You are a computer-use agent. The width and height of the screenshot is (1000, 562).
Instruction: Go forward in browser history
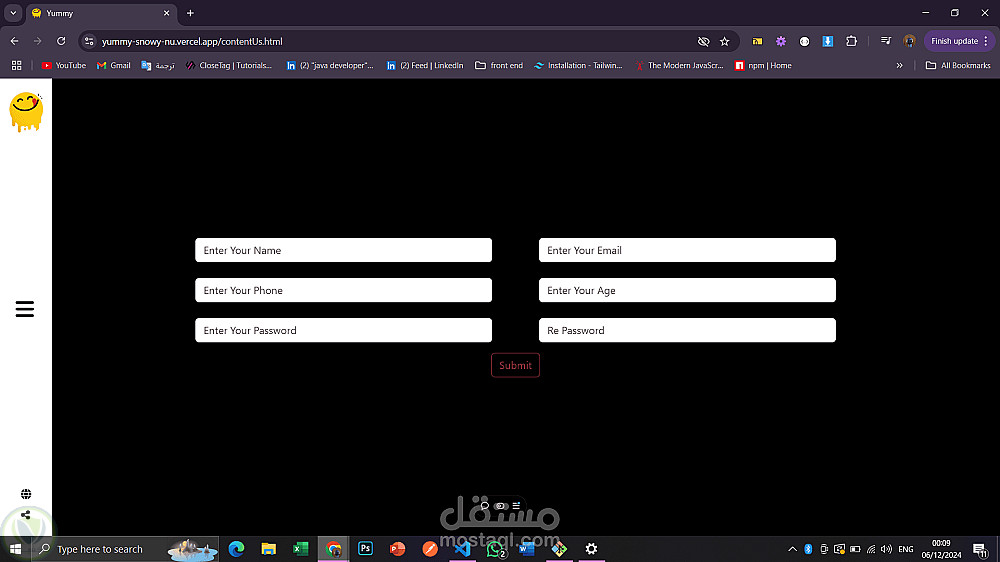(38, 41)
